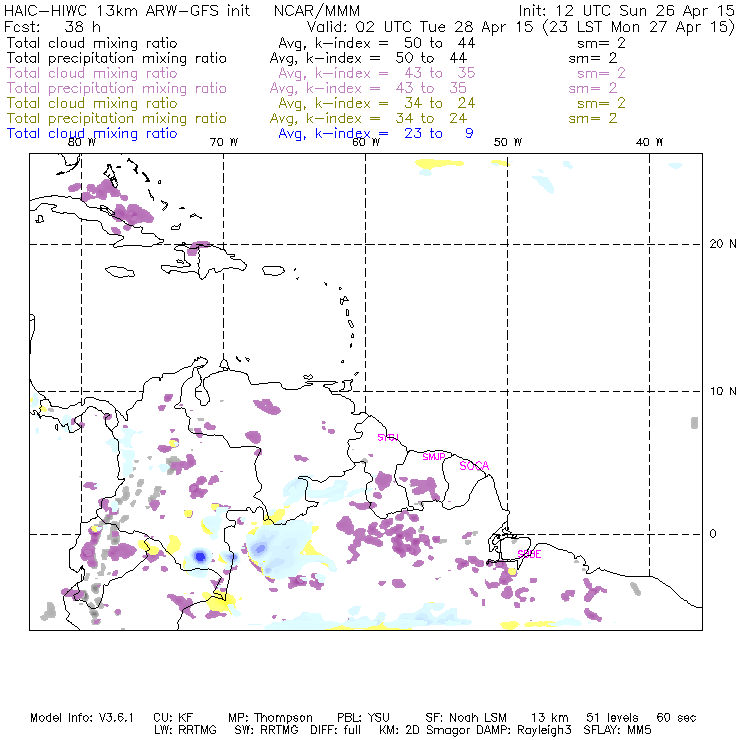Click blue 'Total cloud mixing ratio' legend line
This screenshot has width=740, height=740.
click(x=92, y=134)
